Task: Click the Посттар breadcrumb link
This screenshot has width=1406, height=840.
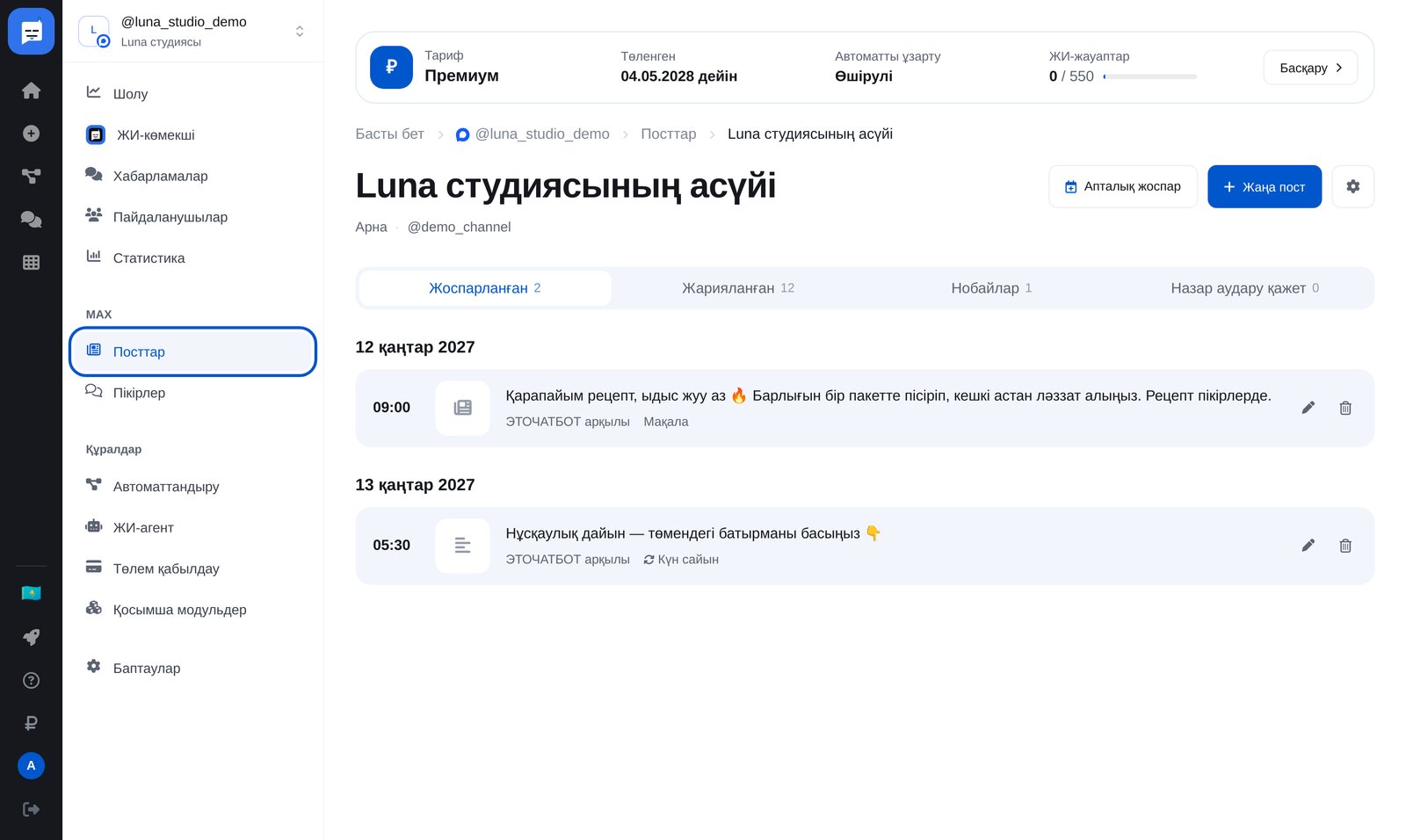Action: (x=668, y=134)
